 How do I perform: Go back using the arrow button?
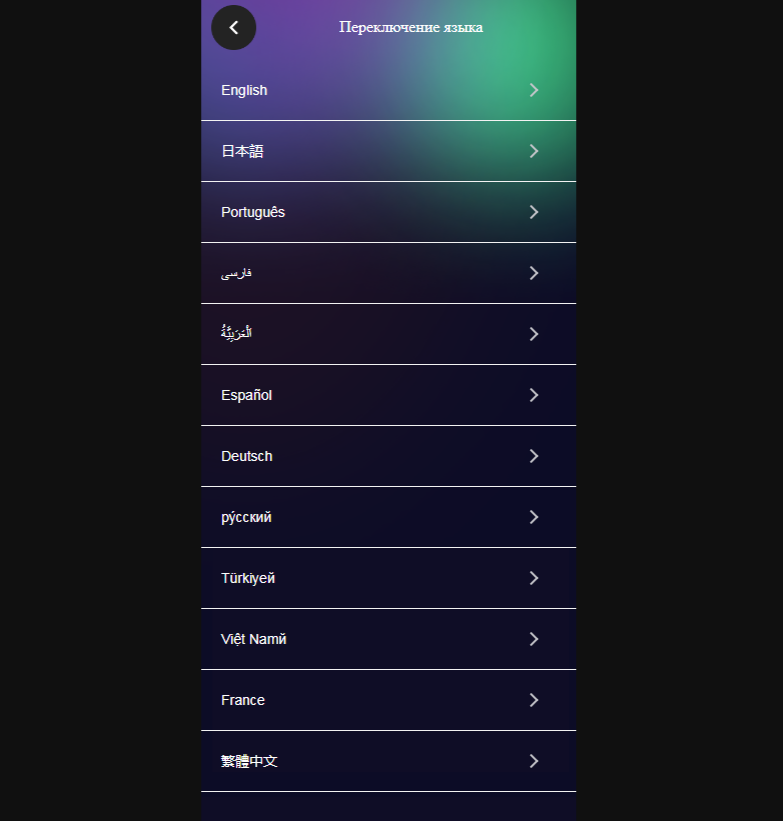234,28
